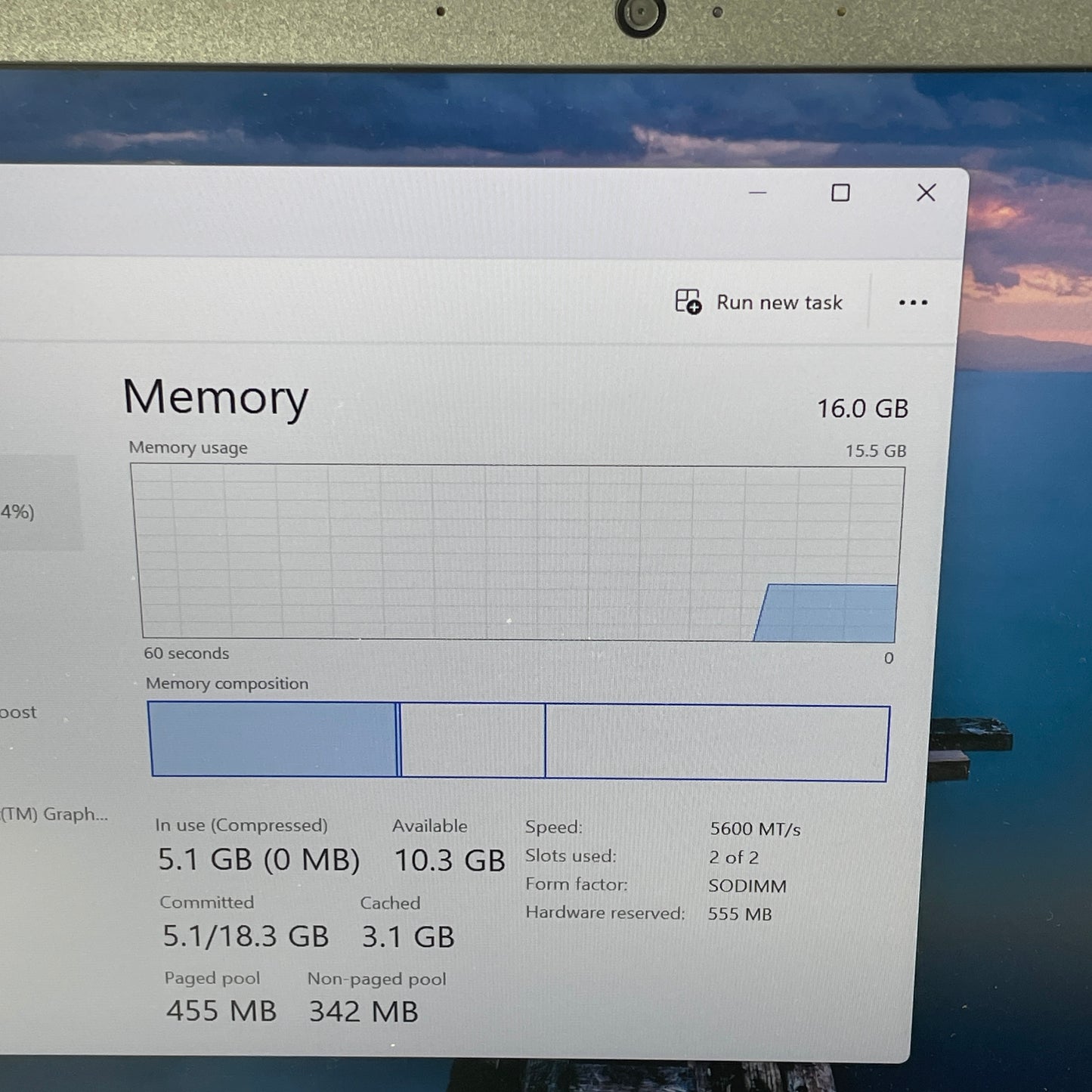Click the 'Memory usage' label
The width and height of the screenshot is (1092, 1092).
coord(188,447)
